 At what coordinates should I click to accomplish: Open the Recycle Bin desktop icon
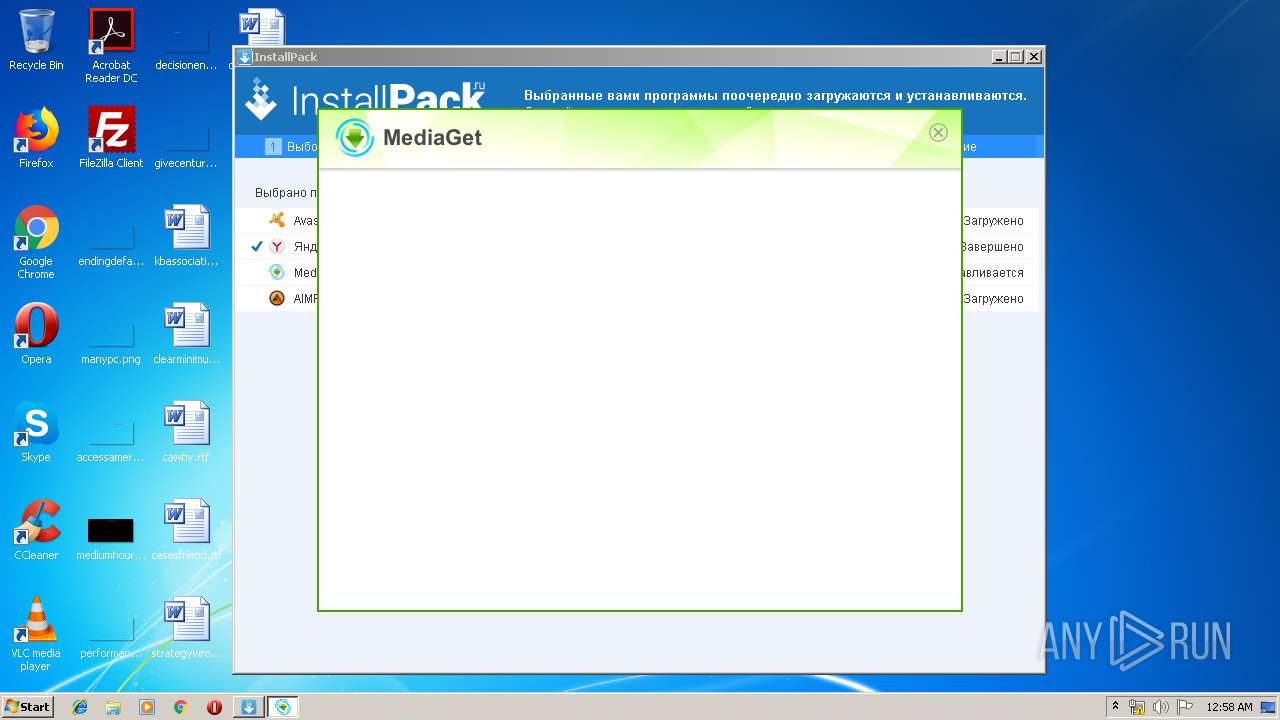[x=36, y=40]
